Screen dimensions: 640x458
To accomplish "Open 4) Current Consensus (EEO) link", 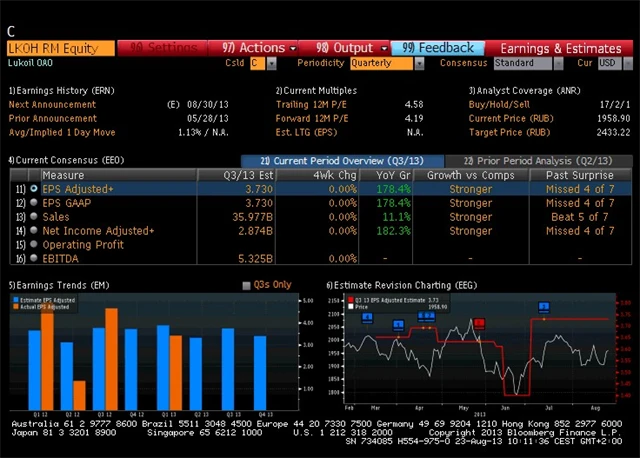I will click(66, 160).
